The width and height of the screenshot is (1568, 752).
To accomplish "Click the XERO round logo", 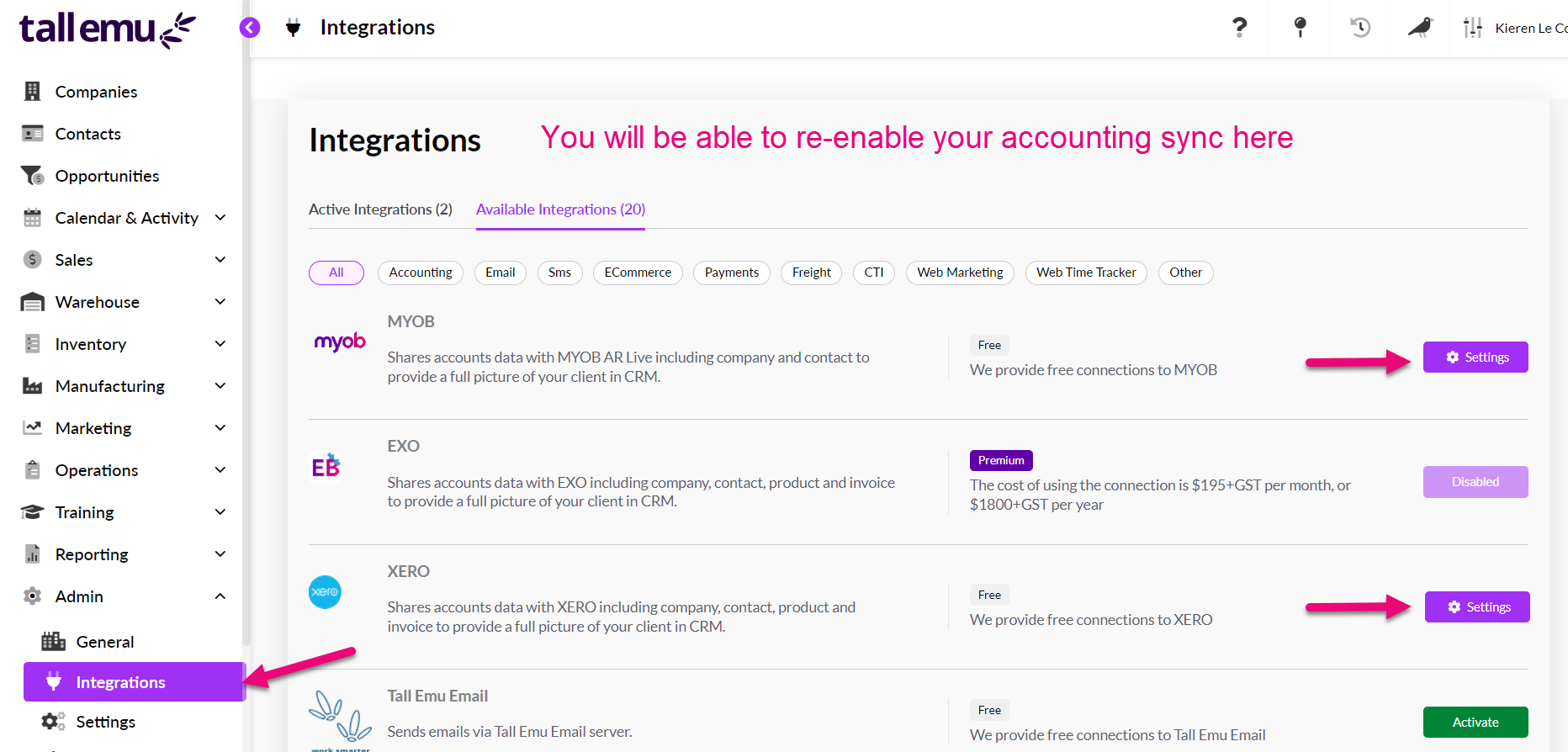I will tap(325, 592).
